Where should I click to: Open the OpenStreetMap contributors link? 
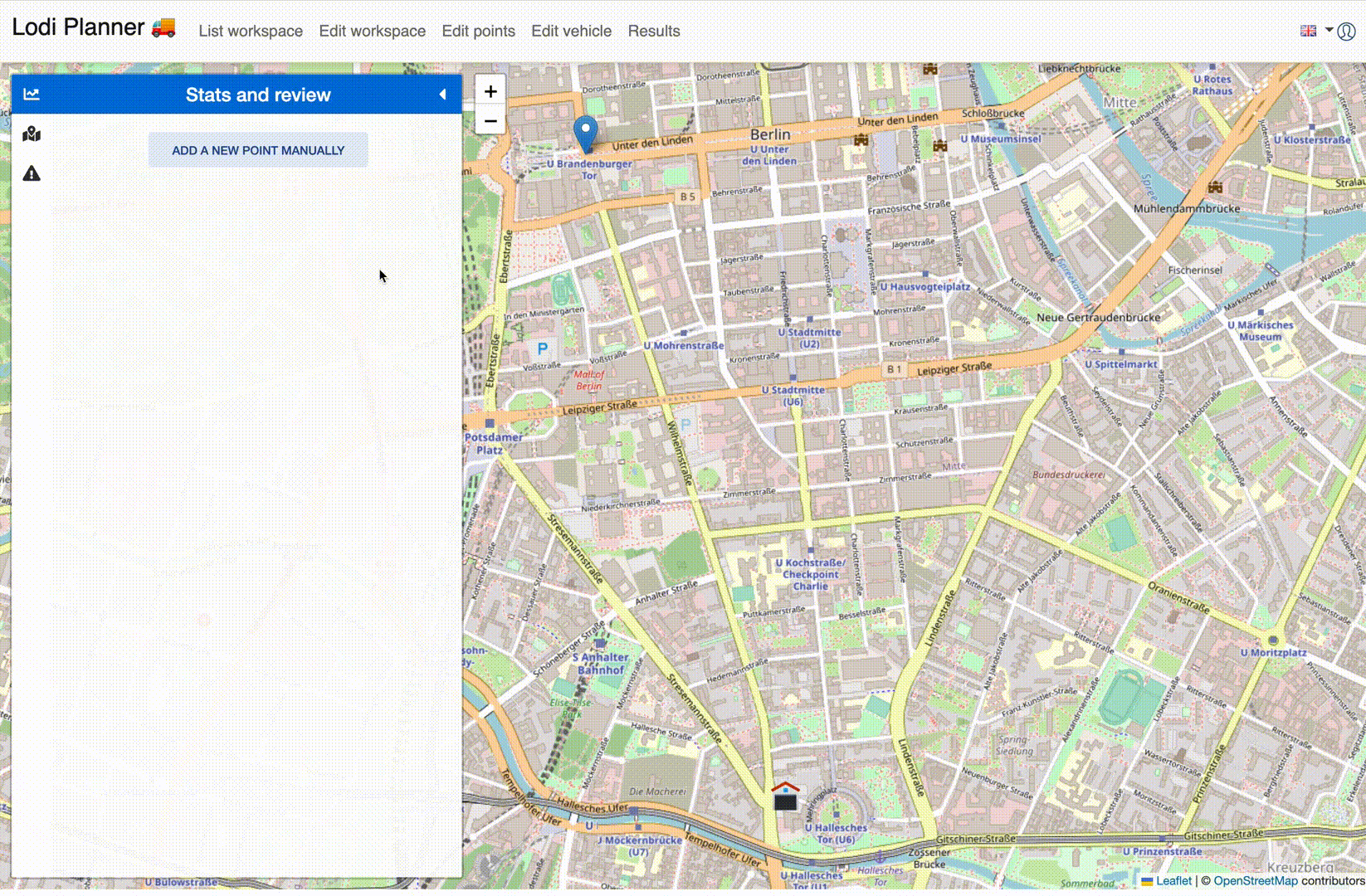pos(1255,881)
